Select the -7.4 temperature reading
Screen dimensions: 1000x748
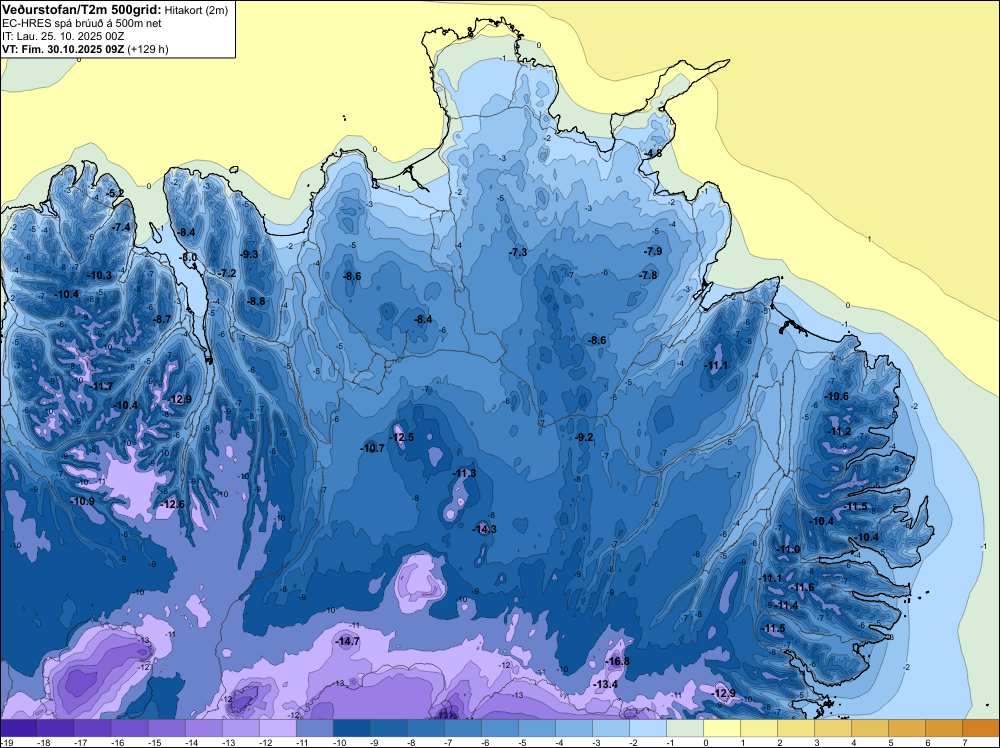pyautogui.click(x=121, y=227)
